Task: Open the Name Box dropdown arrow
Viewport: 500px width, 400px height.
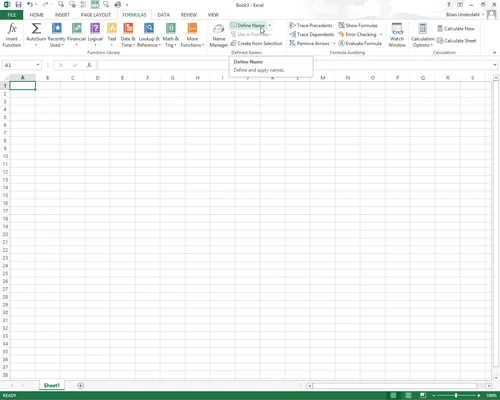Action: (38, 65)
